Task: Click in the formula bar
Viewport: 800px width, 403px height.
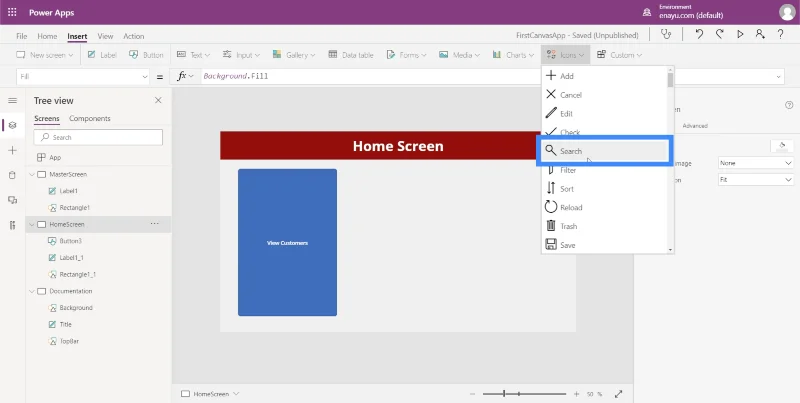Action: click(x=370, y=77)
